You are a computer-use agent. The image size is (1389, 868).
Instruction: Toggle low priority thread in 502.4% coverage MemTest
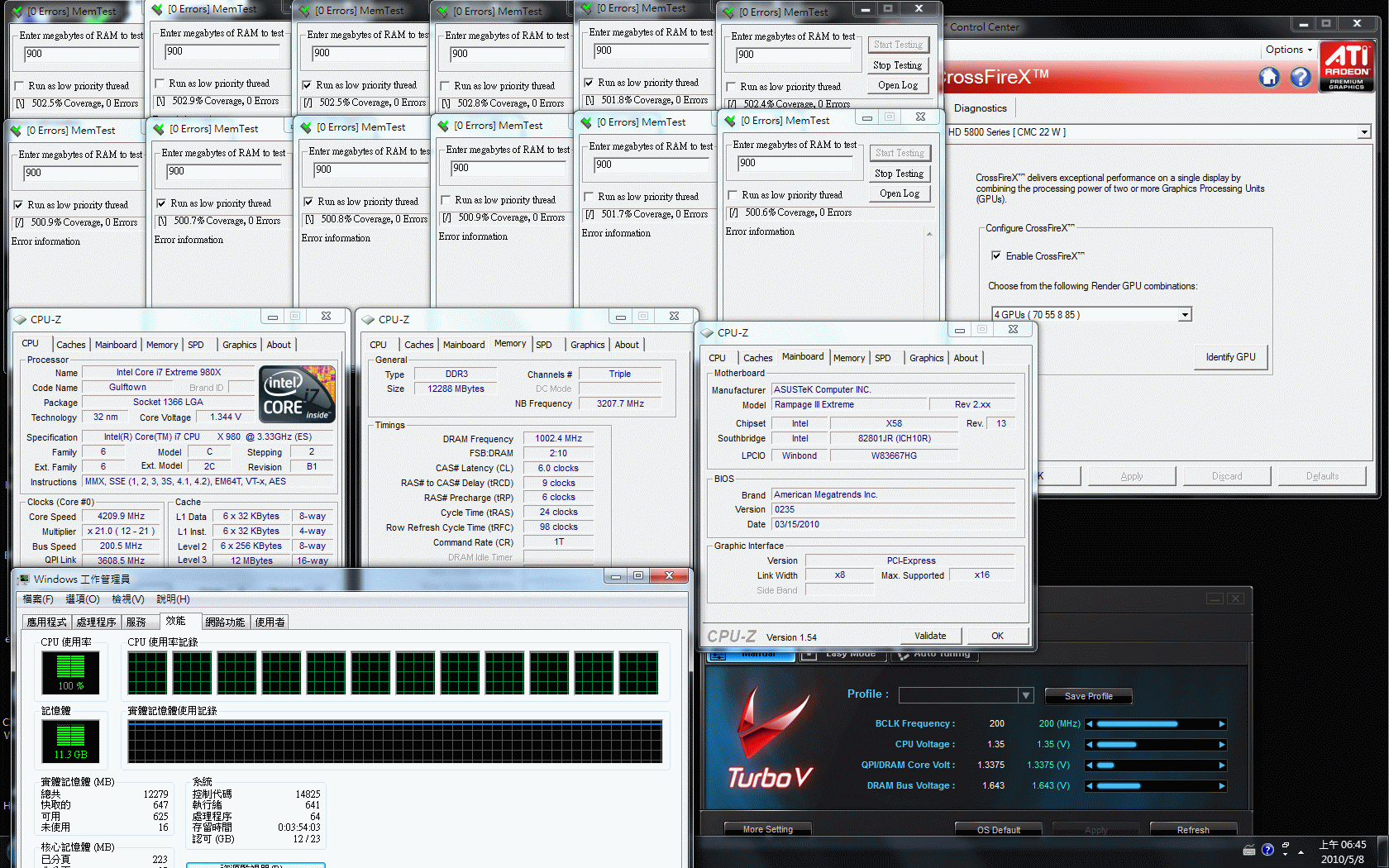coord(731,87)
